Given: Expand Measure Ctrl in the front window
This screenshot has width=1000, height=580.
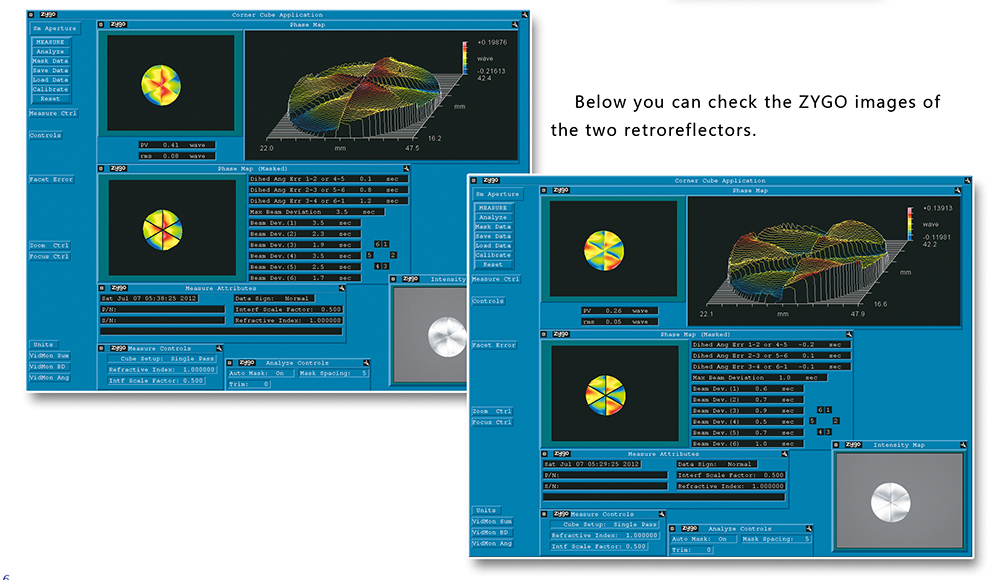Looking at the screenshot, I should pos(495,279).
